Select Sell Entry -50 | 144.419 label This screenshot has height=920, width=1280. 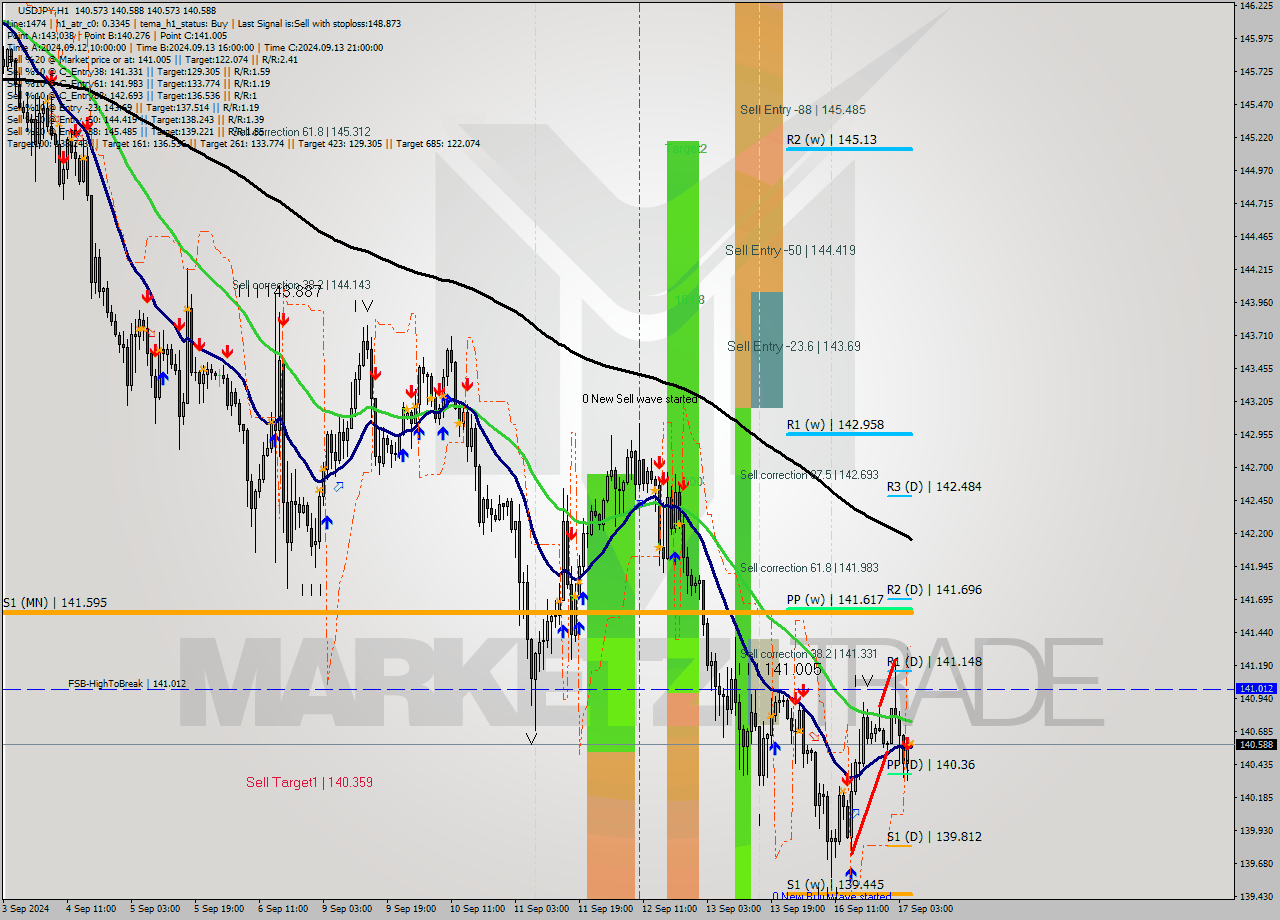790,251
